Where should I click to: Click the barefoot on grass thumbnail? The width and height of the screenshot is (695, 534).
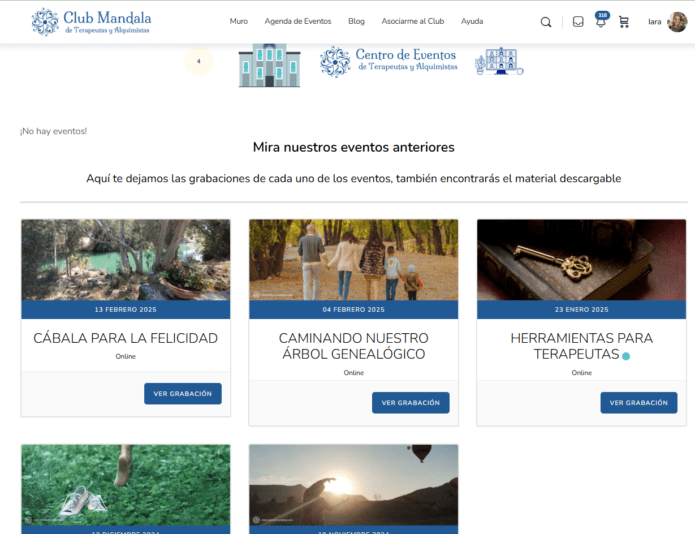click(x=125, y=485)
